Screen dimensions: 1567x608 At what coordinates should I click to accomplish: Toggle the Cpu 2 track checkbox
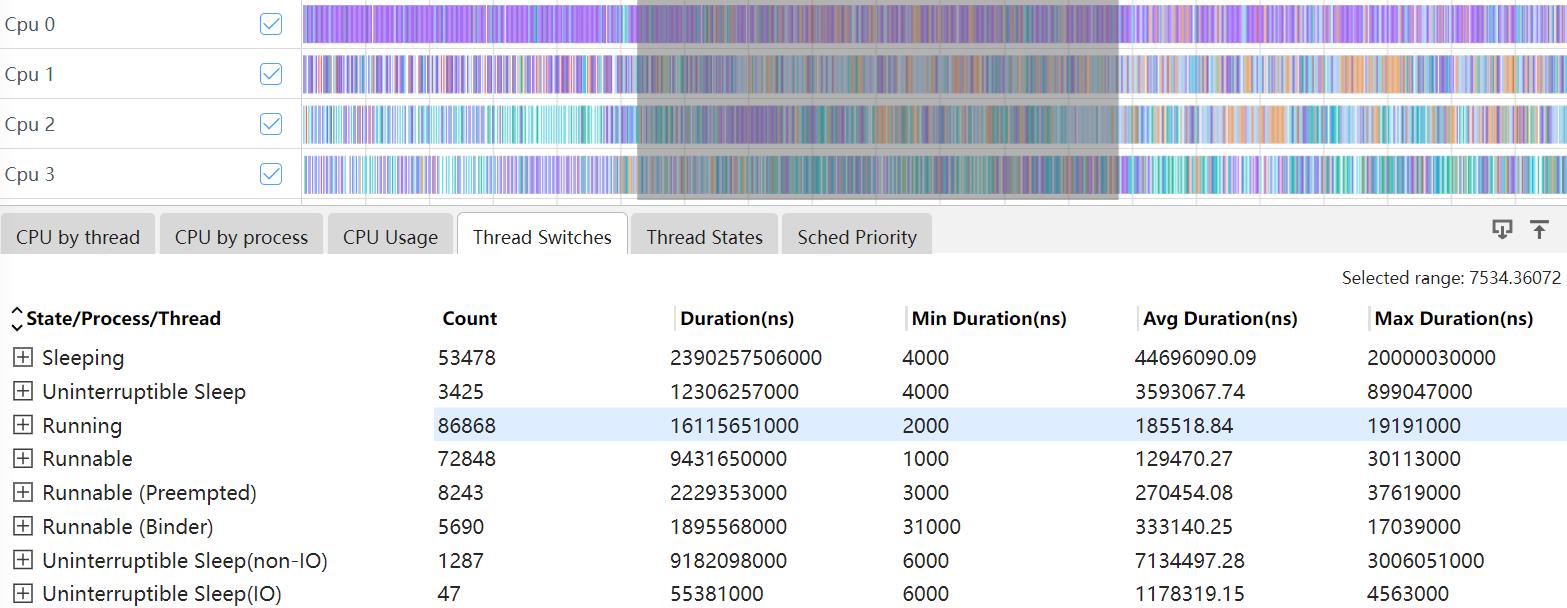click(271, 124)
